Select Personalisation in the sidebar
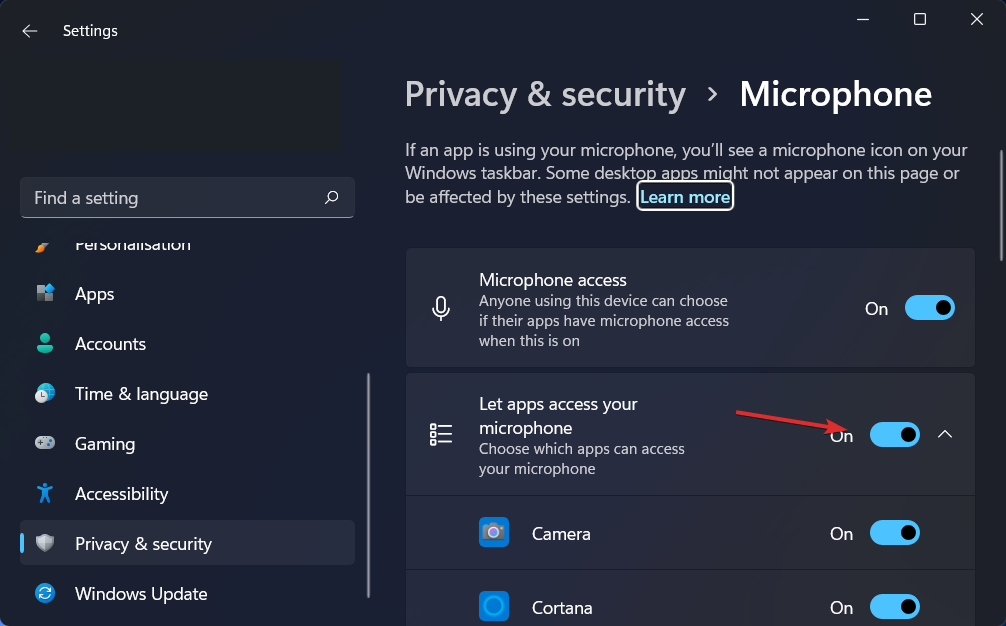Viewport: 1006px width, 626px height. [132, 243]
